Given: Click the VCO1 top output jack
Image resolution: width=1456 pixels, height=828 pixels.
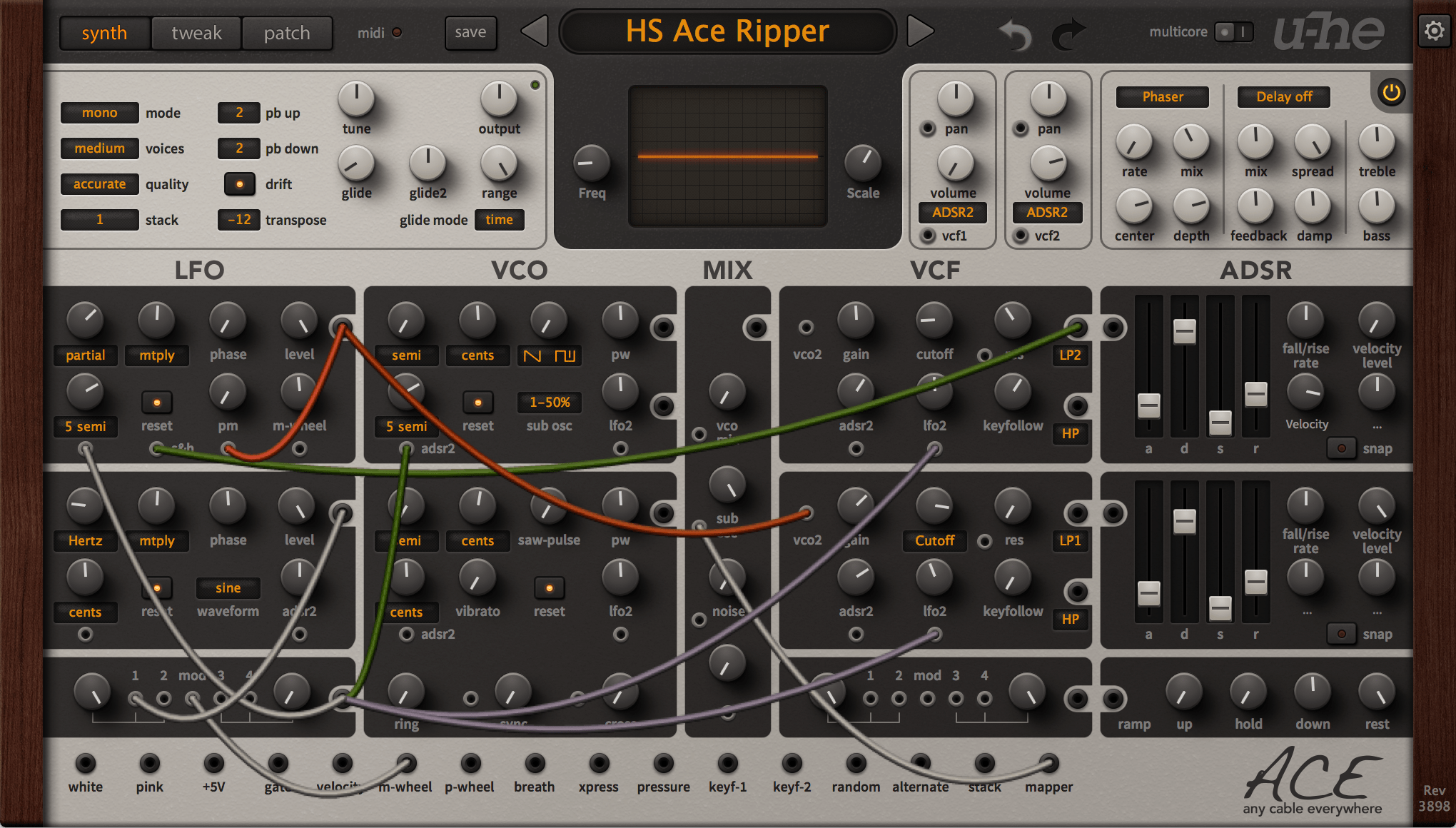Looking at the screenshot, I should point(663,328).
